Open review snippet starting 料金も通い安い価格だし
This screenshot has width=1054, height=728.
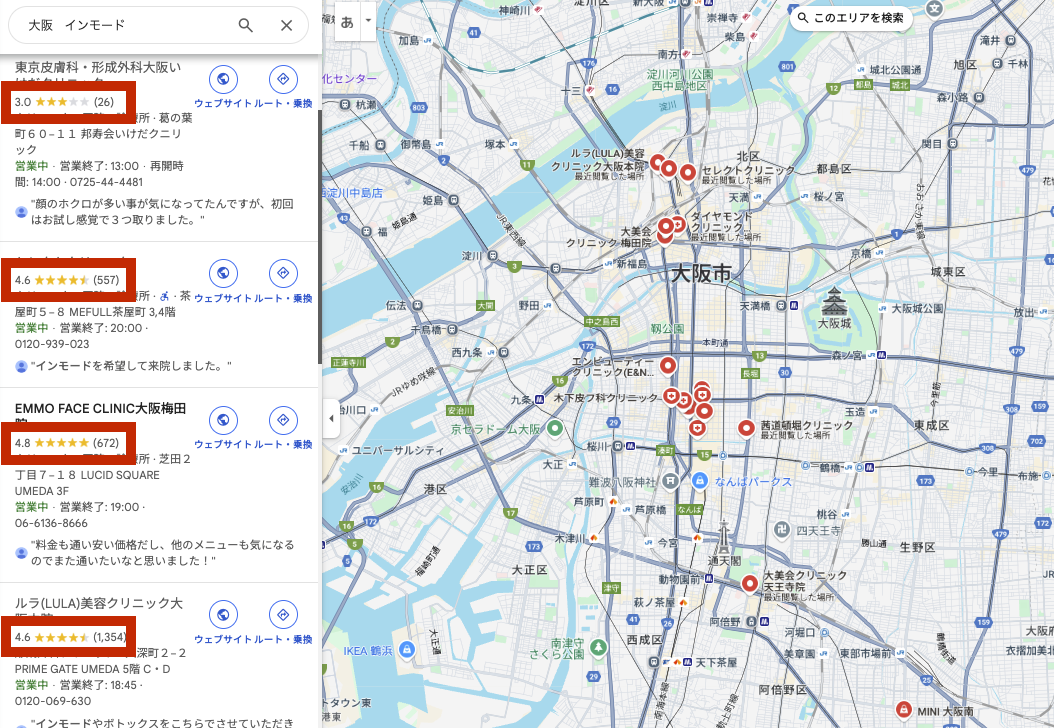(163, 553)
